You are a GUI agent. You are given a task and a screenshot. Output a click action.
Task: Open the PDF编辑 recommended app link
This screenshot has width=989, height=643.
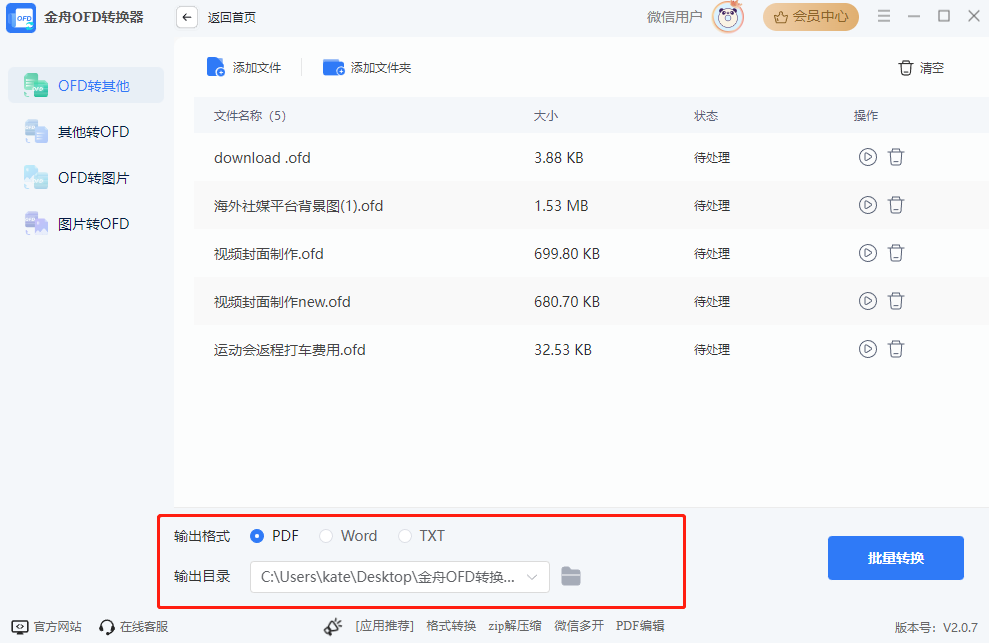point(640,626)
